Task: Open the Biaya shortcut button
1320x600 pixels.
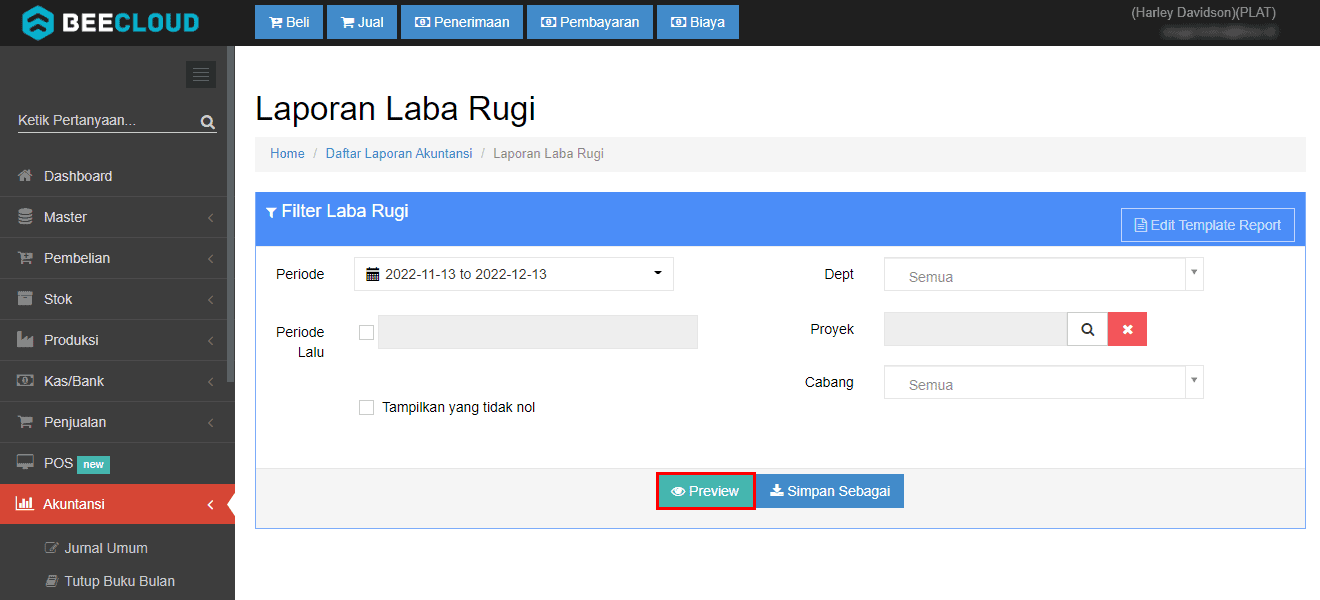Action: point(698,22)
